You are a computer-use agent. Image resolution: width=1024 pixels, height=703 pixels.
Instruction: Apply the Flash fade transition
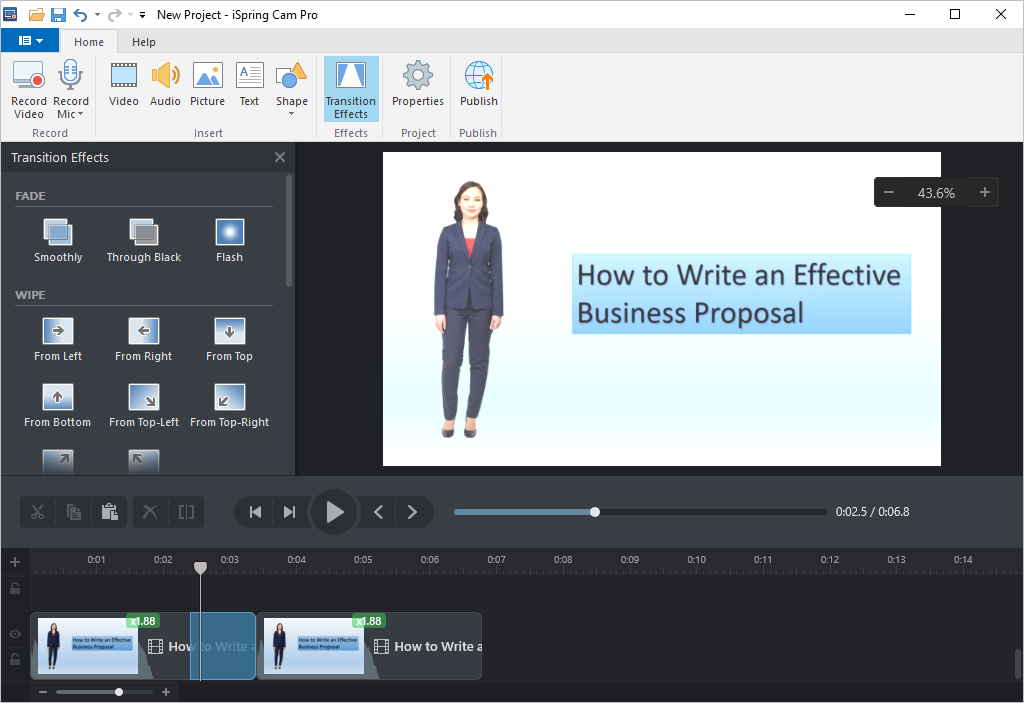tap(229, 241)
